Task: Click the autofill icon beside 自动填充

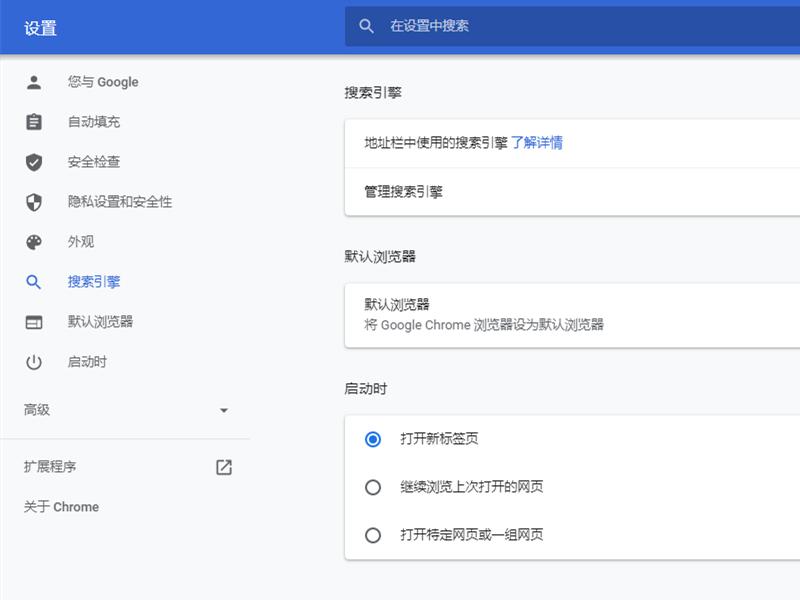Action: tap(33, 122)
